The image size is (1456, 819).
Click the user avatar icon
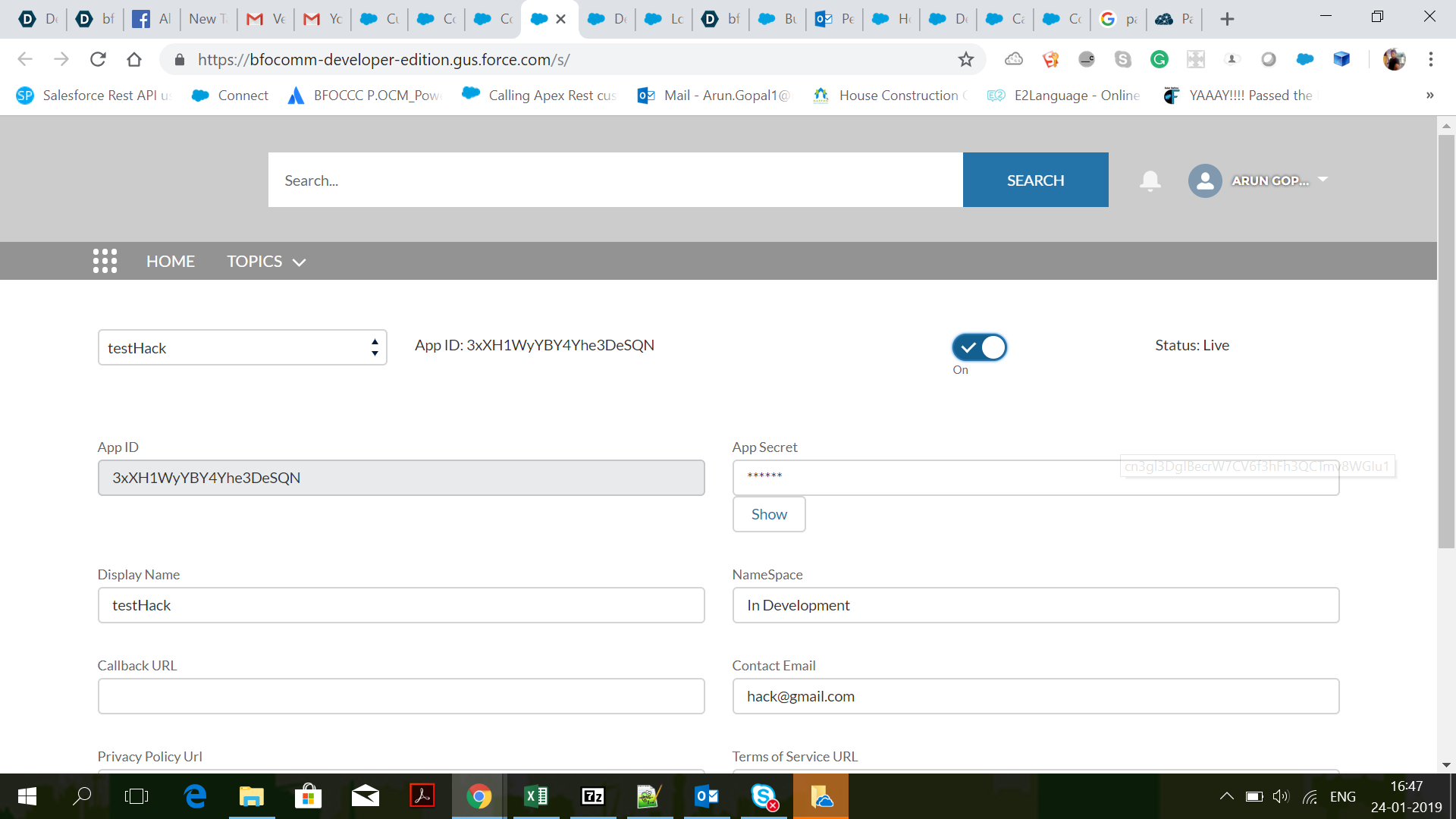coord(1205,180)
